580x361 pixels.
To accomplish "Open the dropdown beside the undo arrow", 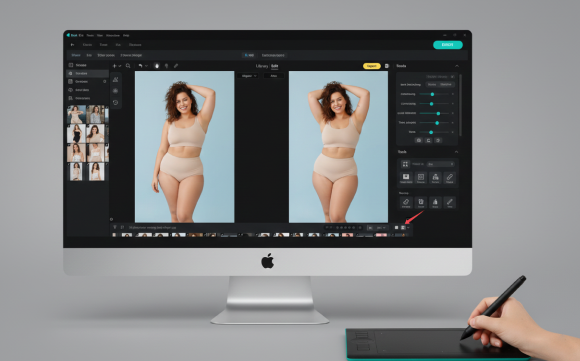I will [x=146, y=66].
